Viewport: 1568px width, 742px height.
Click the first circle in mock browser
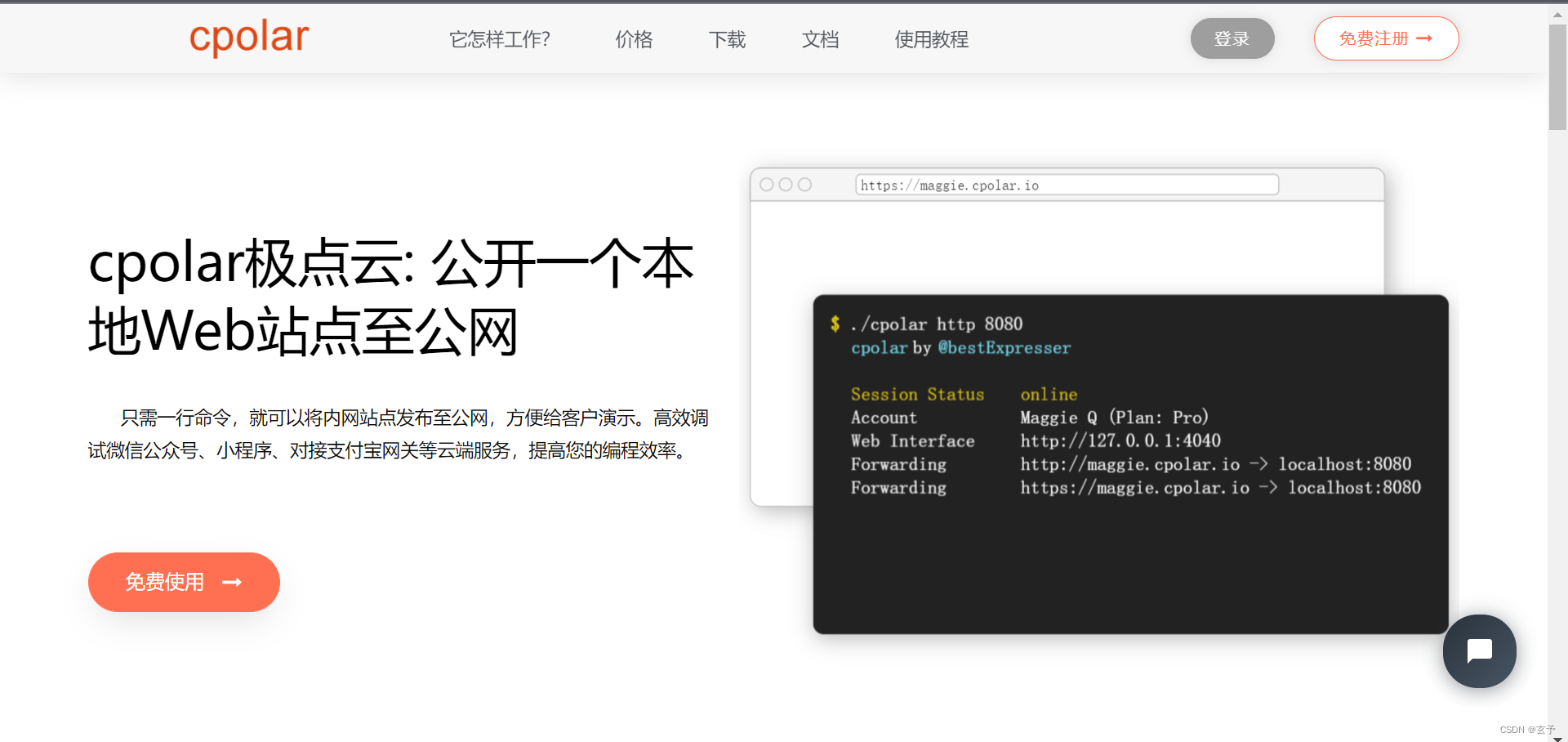[x=767, y=185]
